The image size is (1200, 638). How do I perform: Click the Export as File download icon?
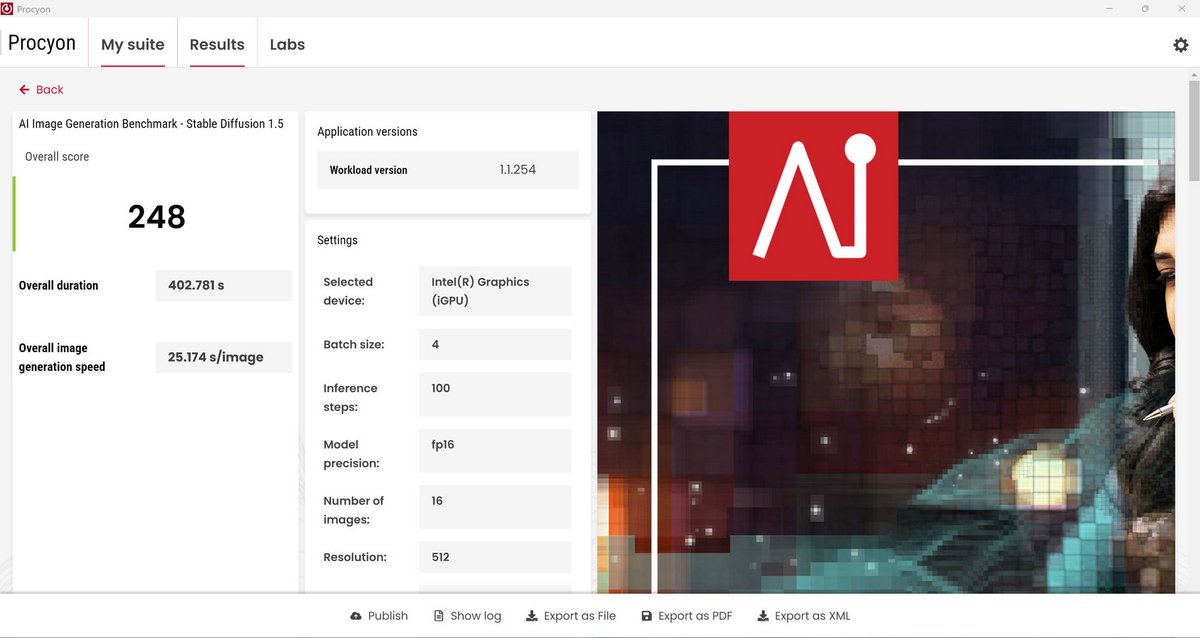click(x=531, y=616)
